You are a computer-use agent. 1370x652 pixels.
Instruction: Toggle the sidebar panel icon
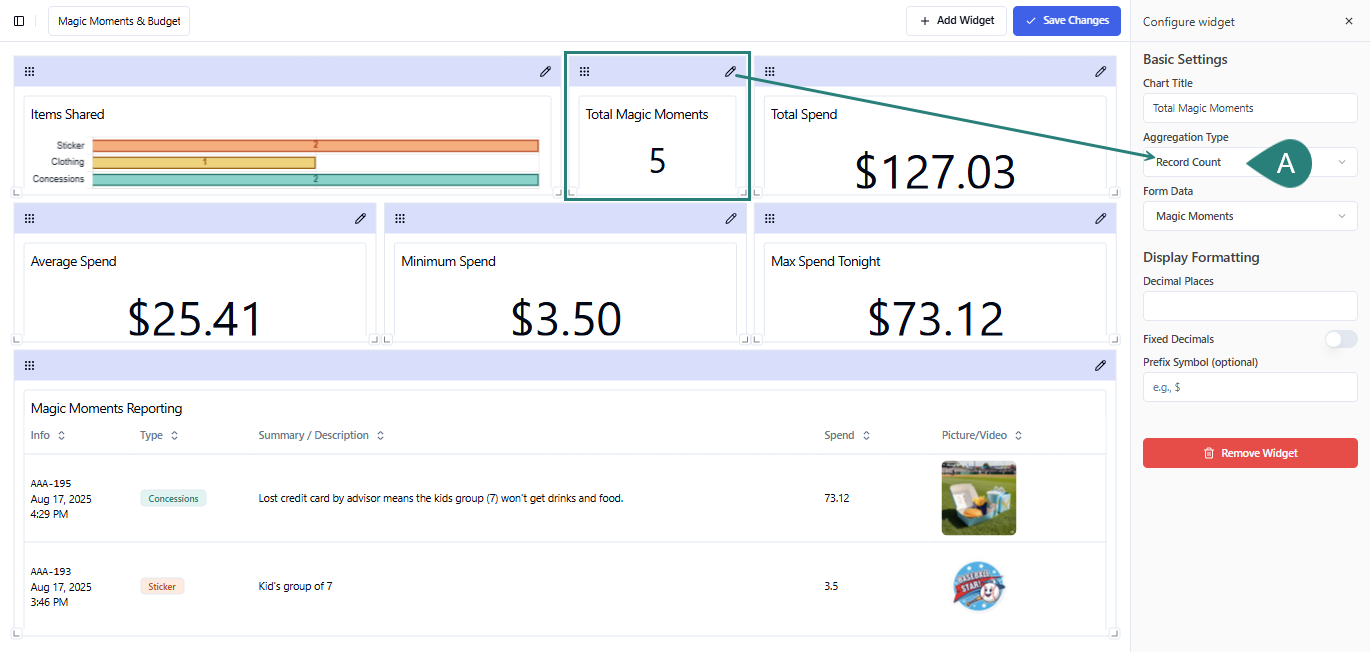19,21
